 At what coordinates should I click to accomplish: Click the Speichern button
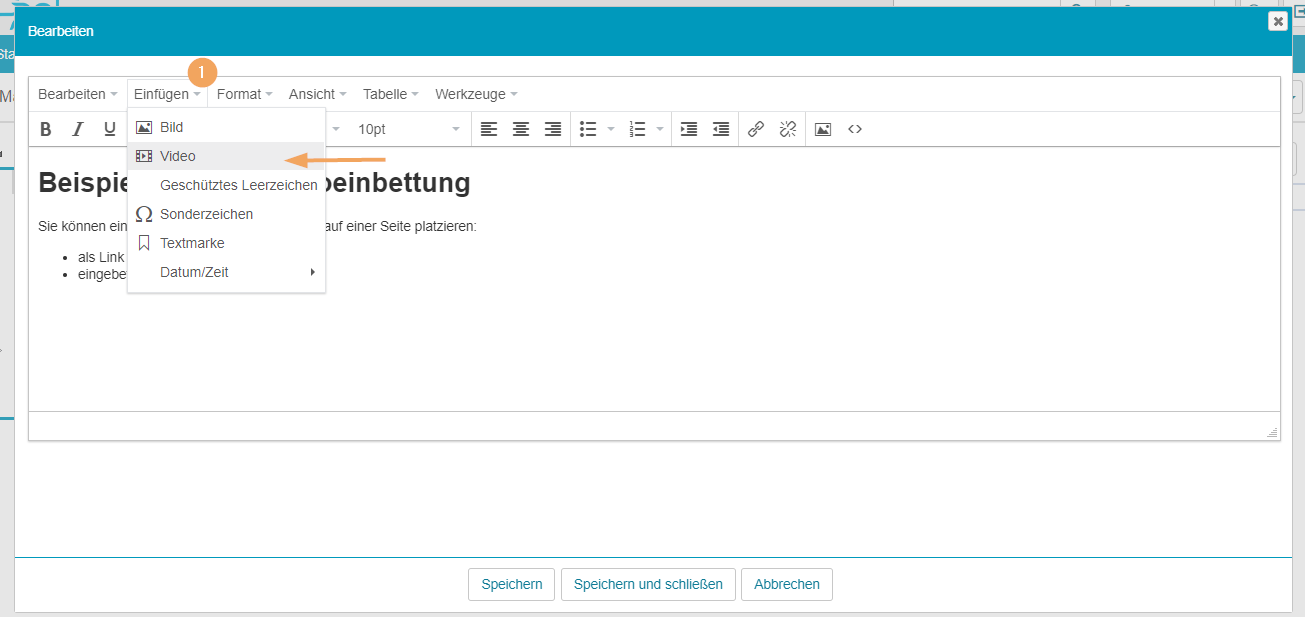coord(511,584)
